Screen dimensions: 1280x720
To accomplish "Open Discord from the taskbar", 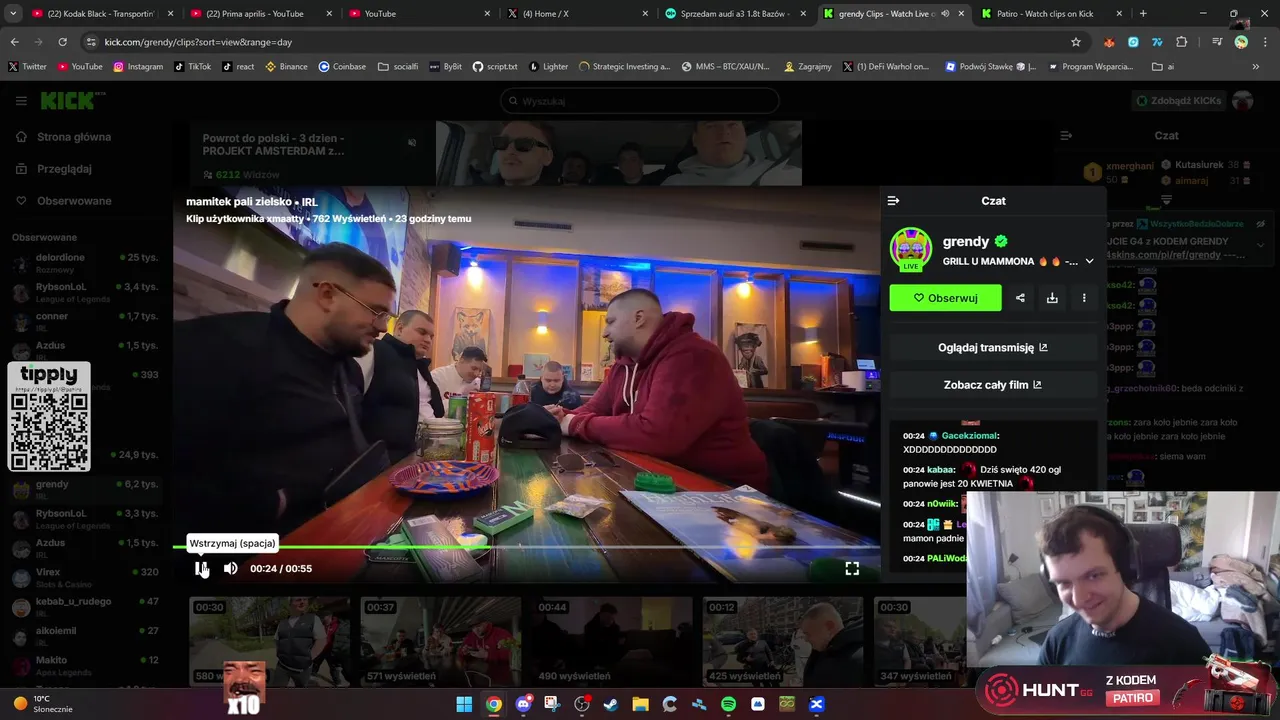I will [523, 704].
